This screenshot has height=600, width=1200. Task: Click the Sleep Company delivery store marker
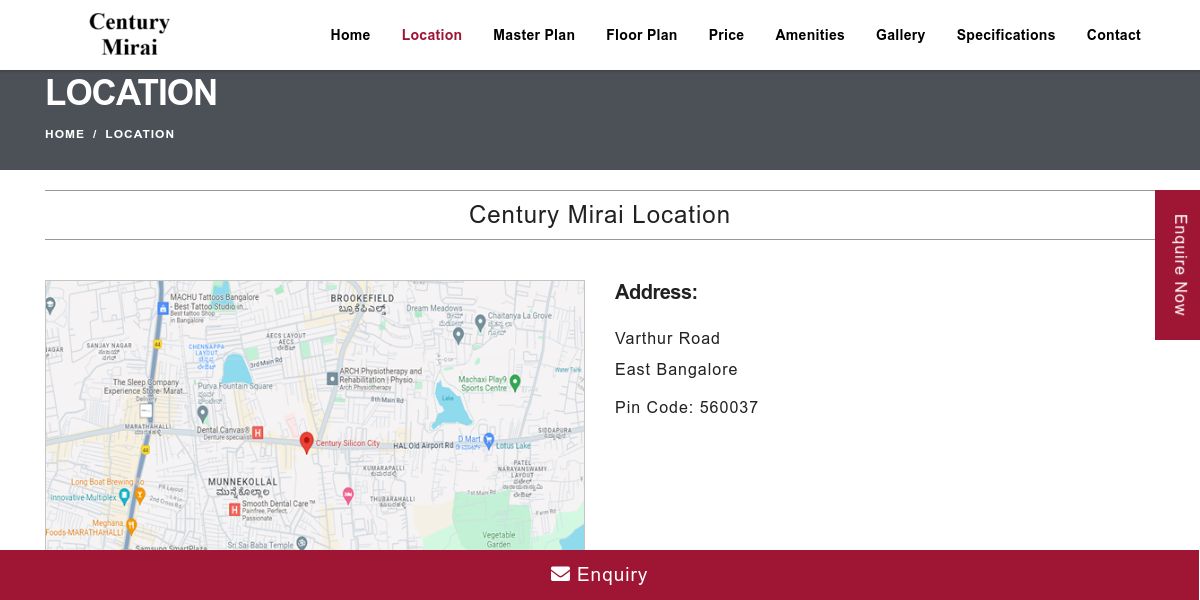tap(146, 411)
